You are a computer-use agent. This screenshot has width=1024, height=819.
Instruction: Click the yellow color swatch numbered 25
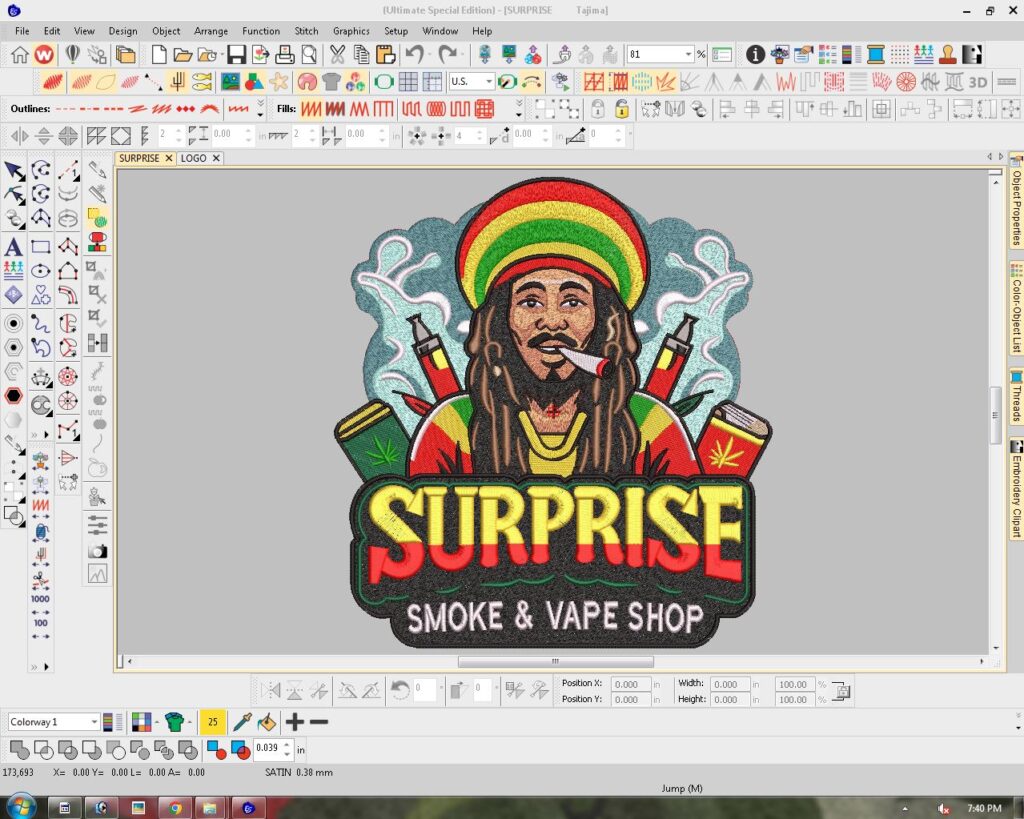coord(211,721)
